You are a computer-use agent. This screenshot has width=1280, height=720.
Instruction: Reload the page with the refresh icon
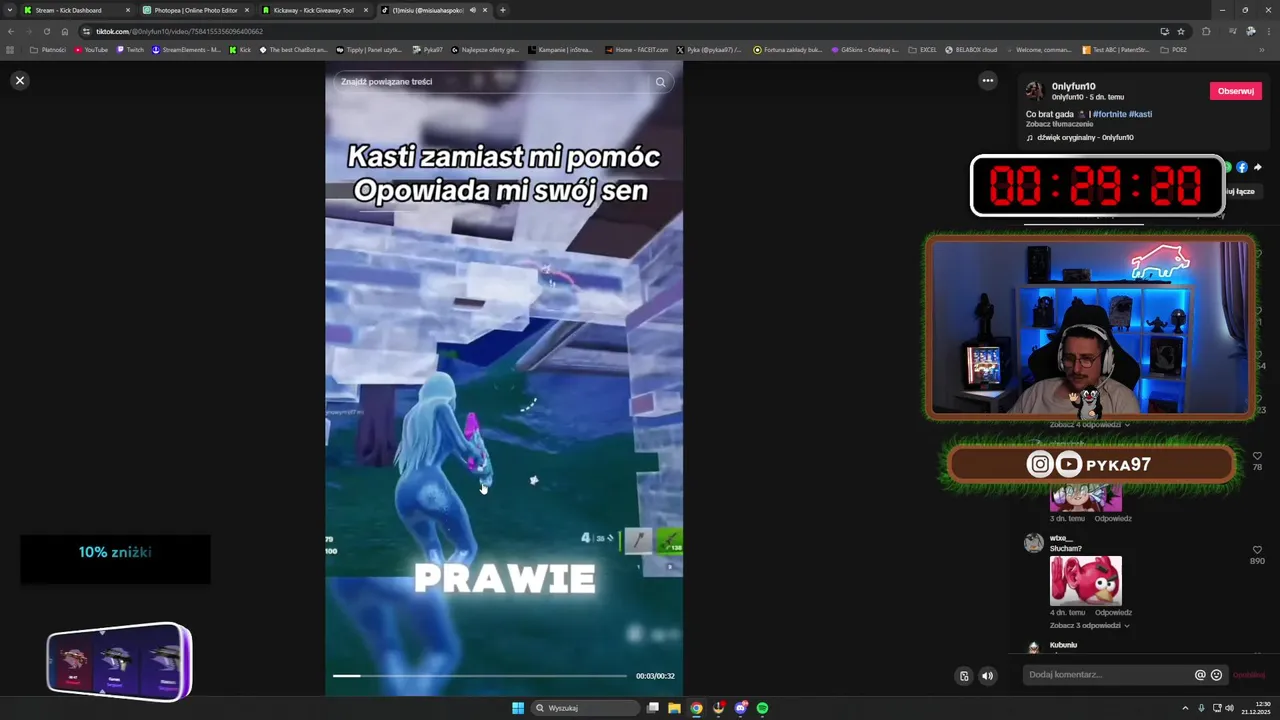[46, 31]
